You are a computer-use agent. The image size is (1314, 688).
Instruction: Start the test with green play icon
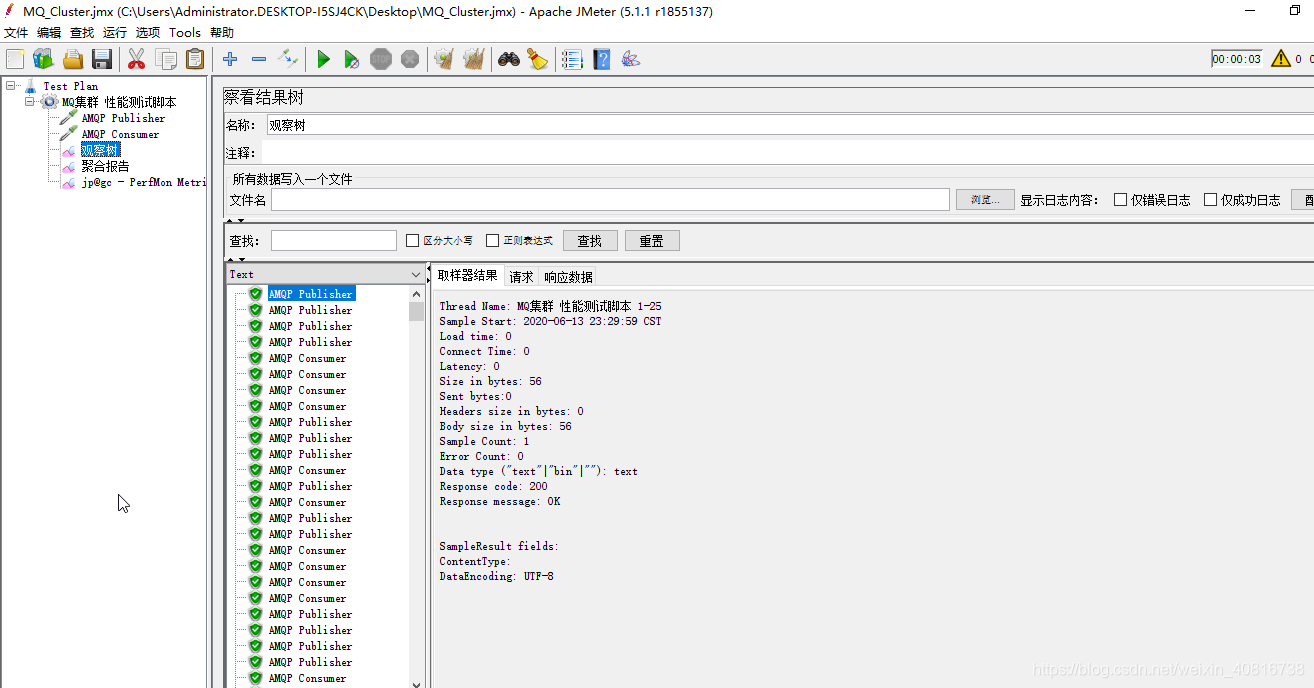[323, 59]
